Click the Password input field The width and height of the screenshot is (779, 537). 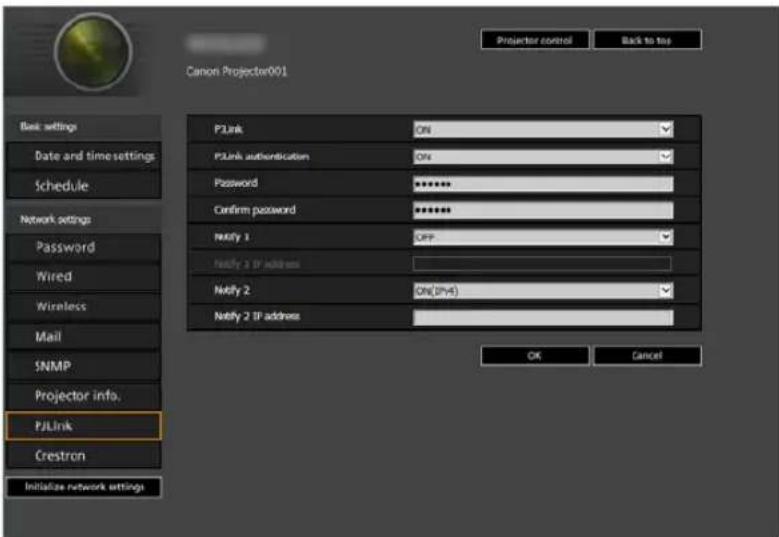click(543, 184)
